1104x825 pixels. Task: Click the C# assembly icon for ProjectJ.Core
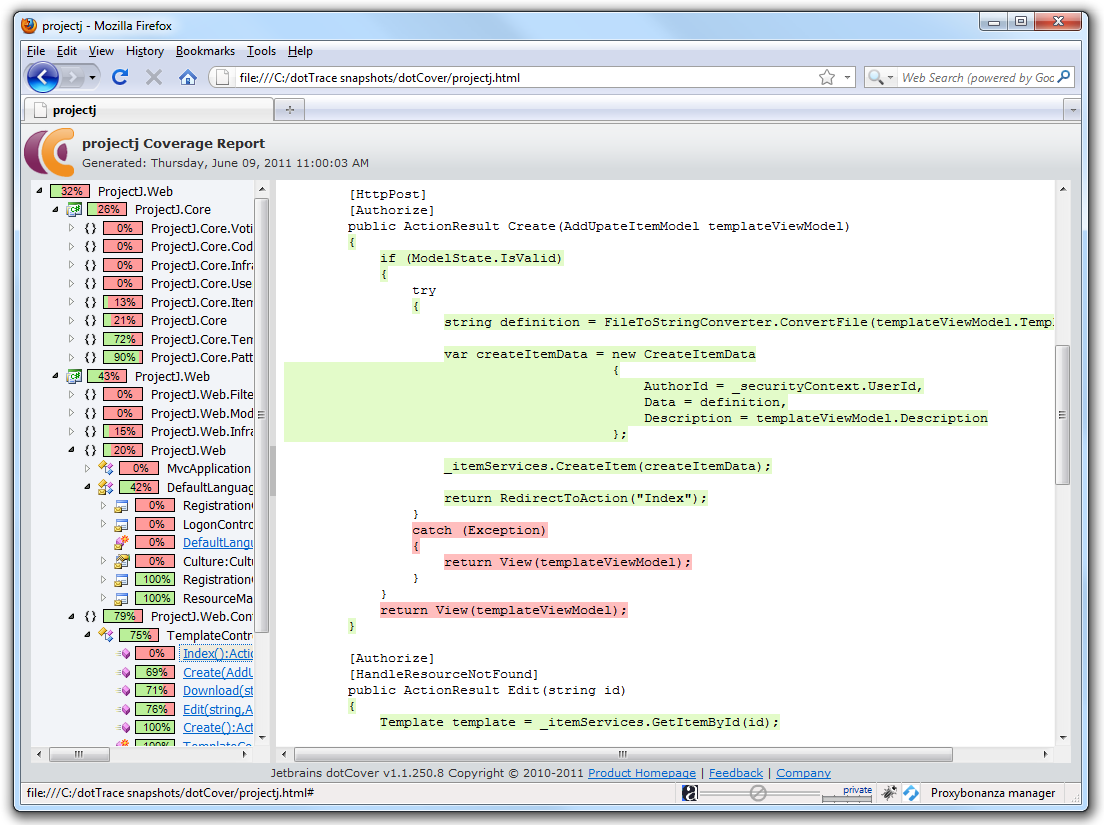[74, 210]
